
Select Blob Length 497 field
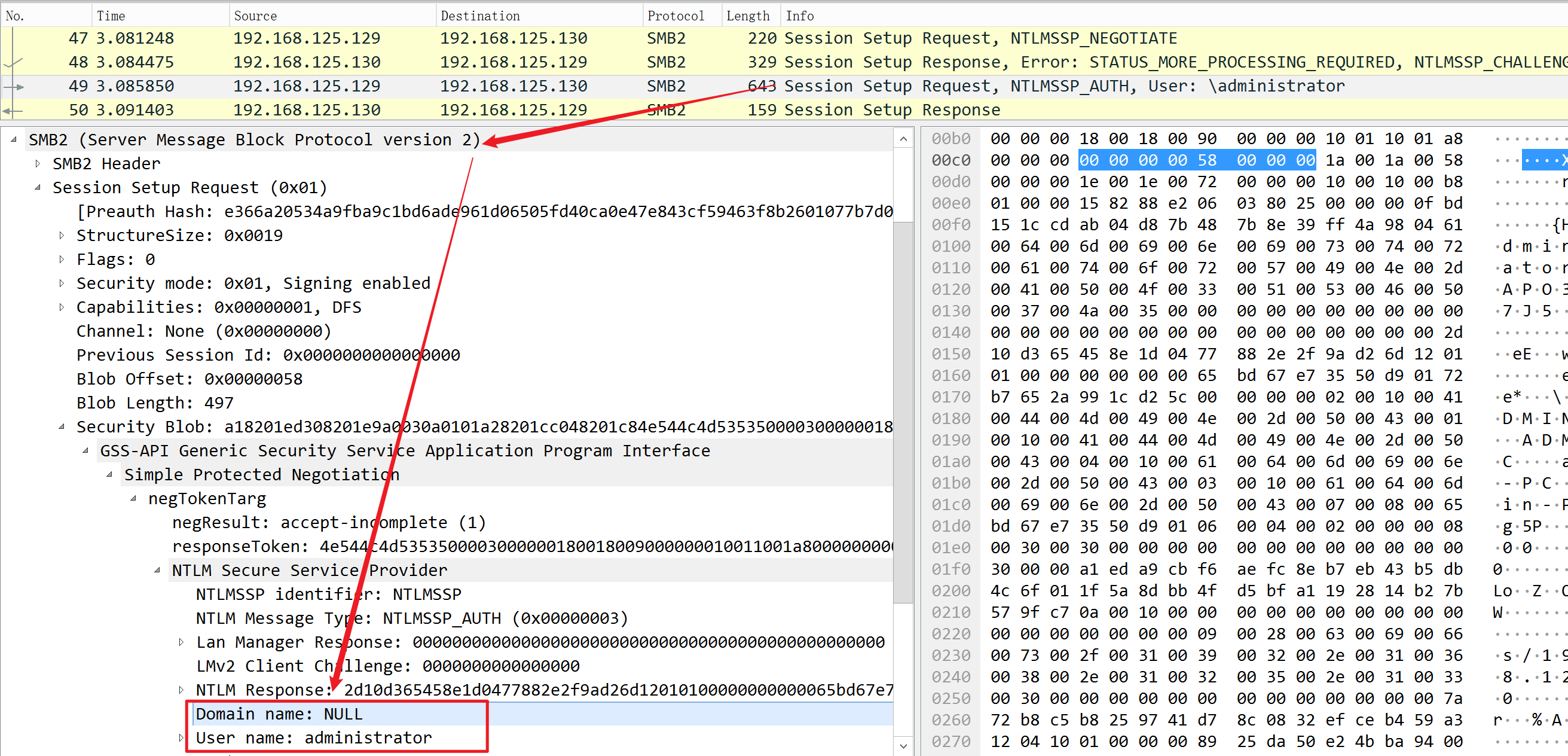[x=155, y=403]
